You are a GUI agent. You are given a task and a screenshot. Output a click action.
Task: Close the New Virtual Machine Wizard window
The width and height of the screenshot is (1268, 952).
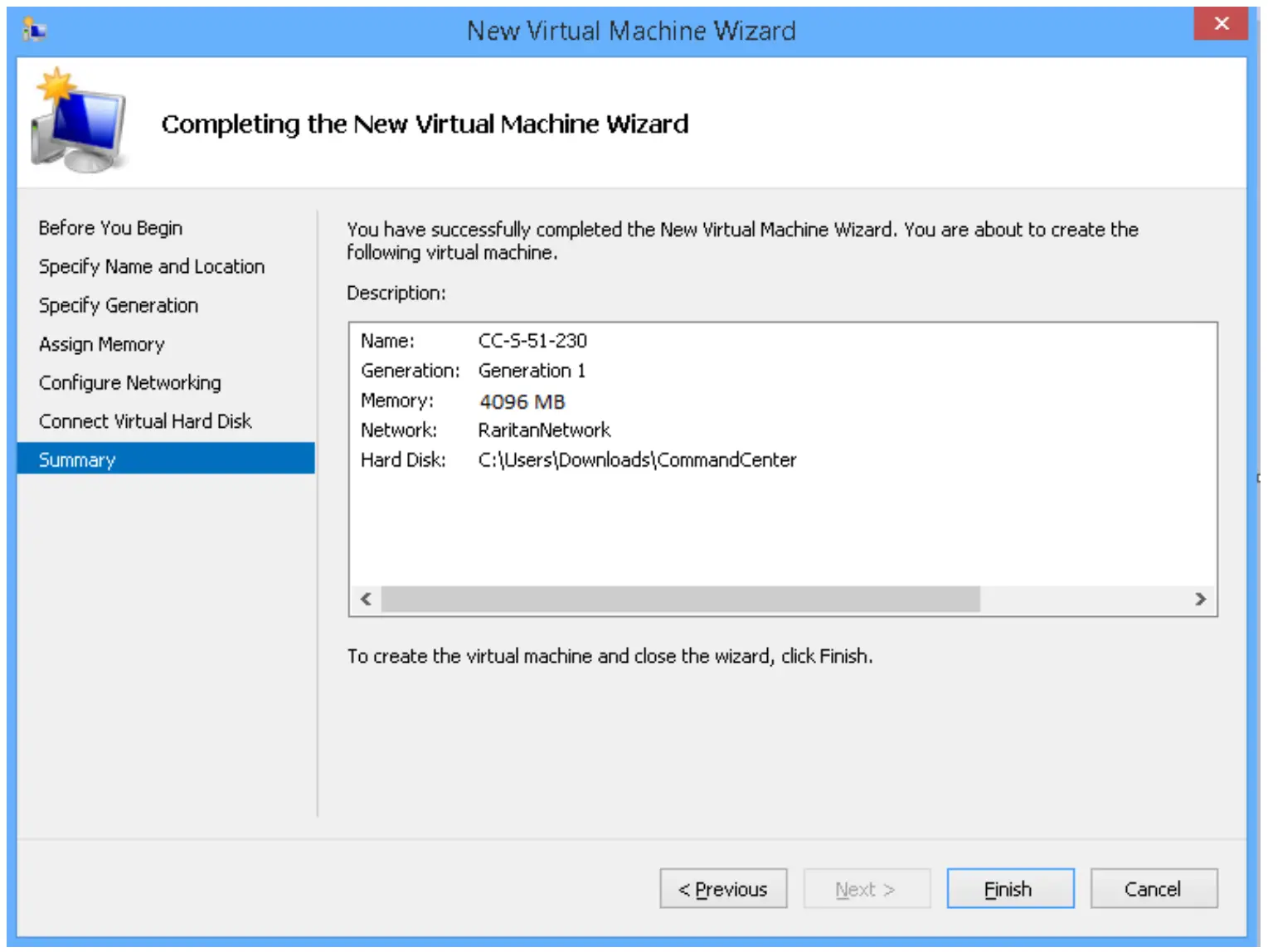pos(1220,24)
